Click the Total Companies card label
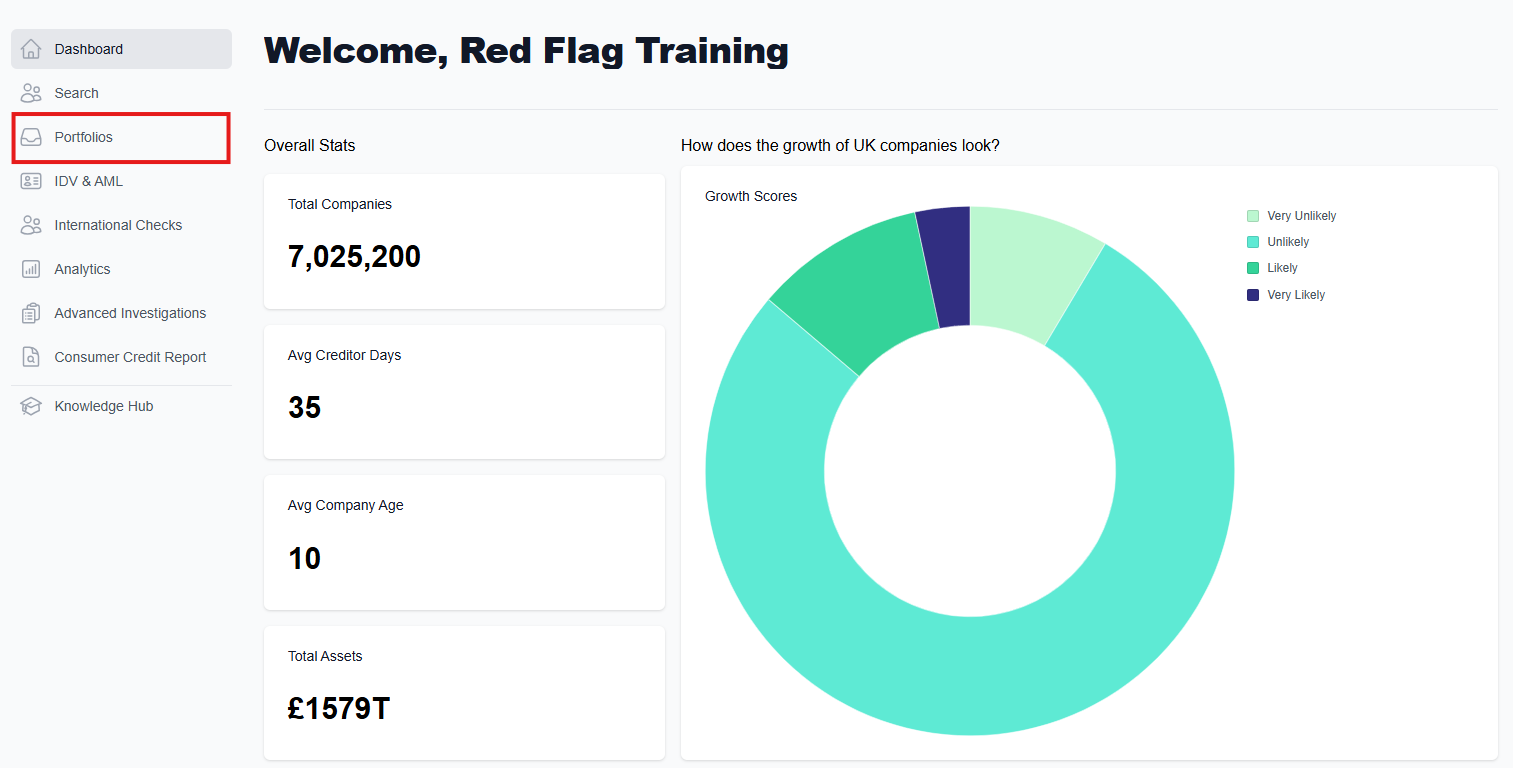1513x768 pixels. point(340,204)
